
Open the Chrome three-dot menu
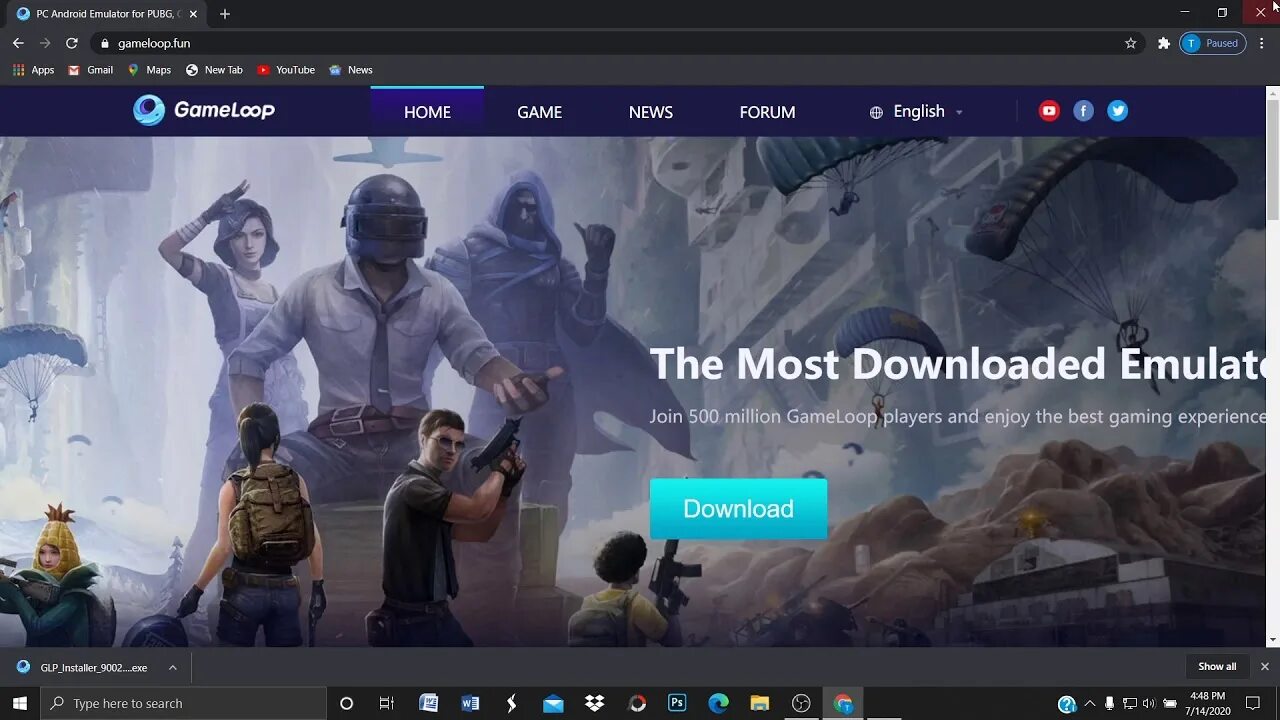coord(1263,43)
